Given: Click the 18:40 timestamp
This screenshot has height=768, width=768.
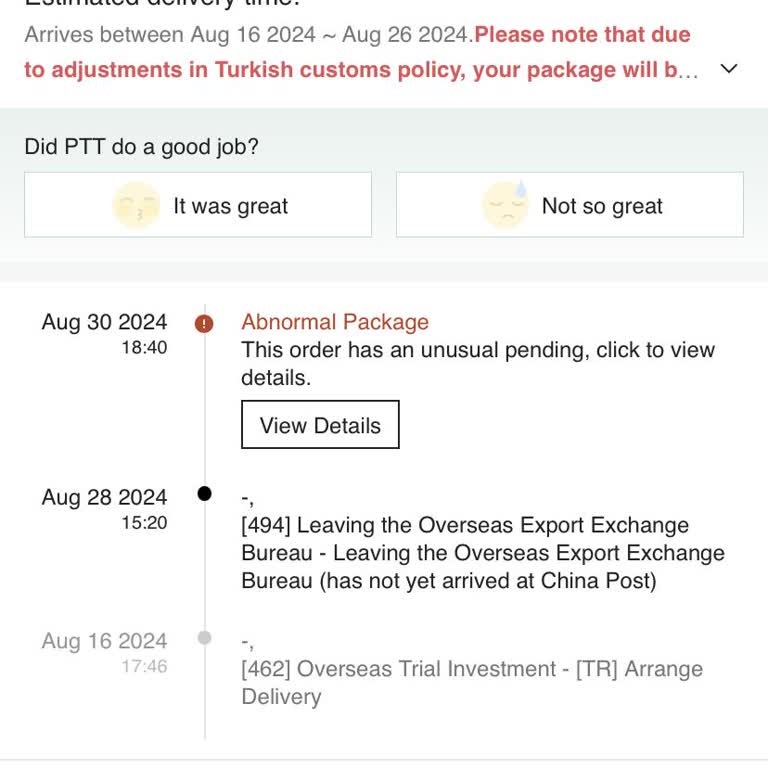Looking at the screenshot, I should pos(144,347).
